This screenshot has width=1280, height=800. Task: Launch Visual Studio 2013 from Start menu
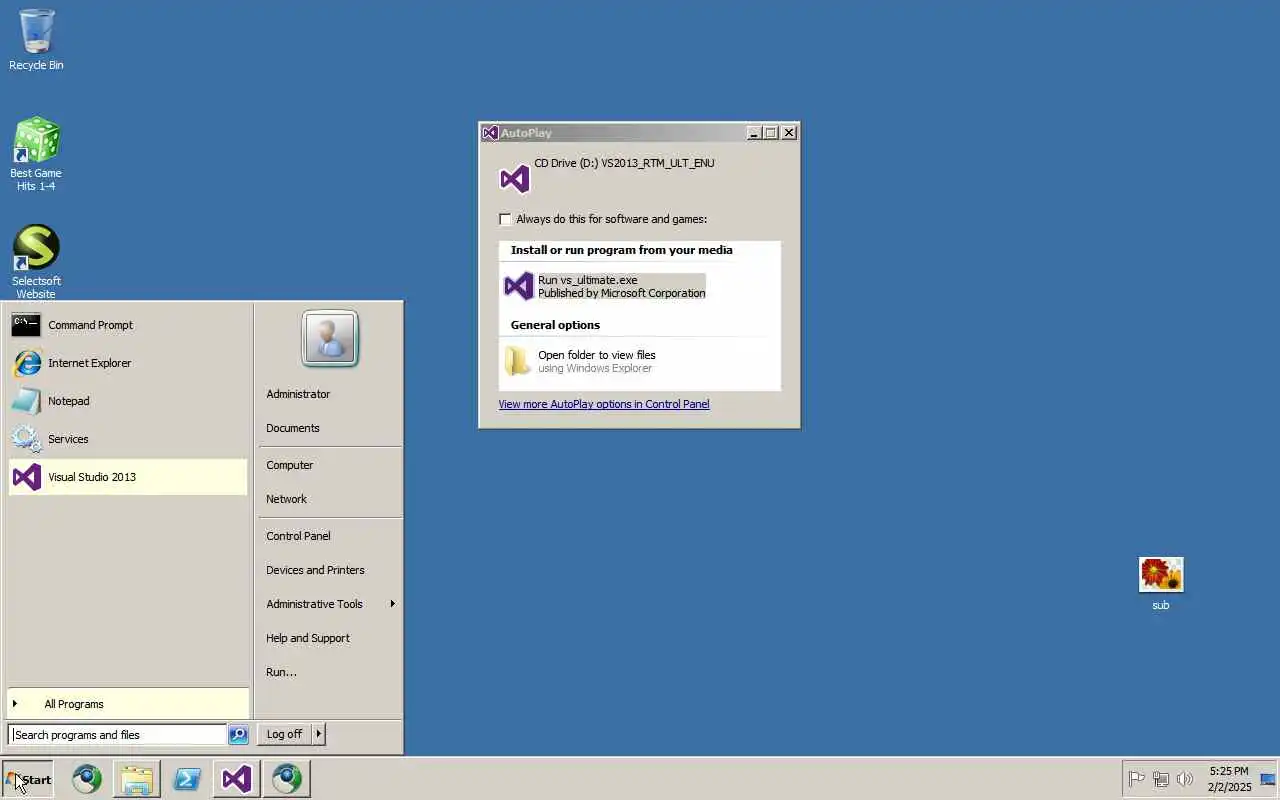click(127, 477)
